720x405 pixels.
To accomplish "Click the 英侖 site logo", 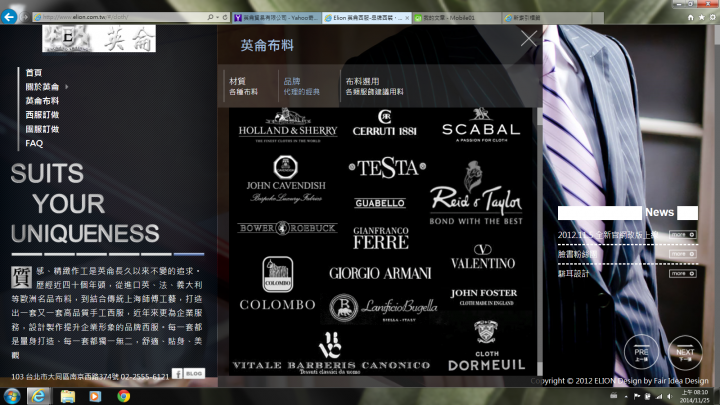I will point(99,39).
